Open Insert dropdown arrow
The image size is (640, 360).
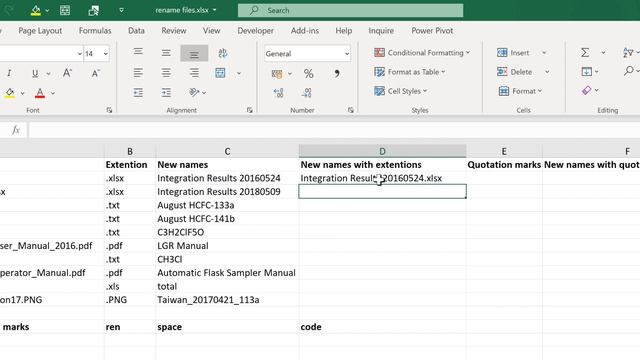click(x=544, y=53)
